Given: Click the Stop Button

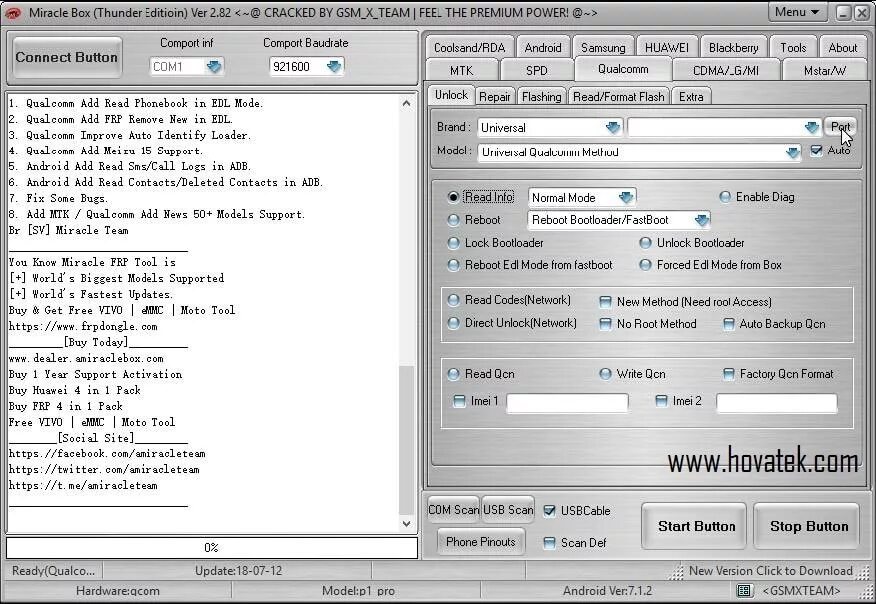Looking at the screenshot, I should tap(808, 526).
